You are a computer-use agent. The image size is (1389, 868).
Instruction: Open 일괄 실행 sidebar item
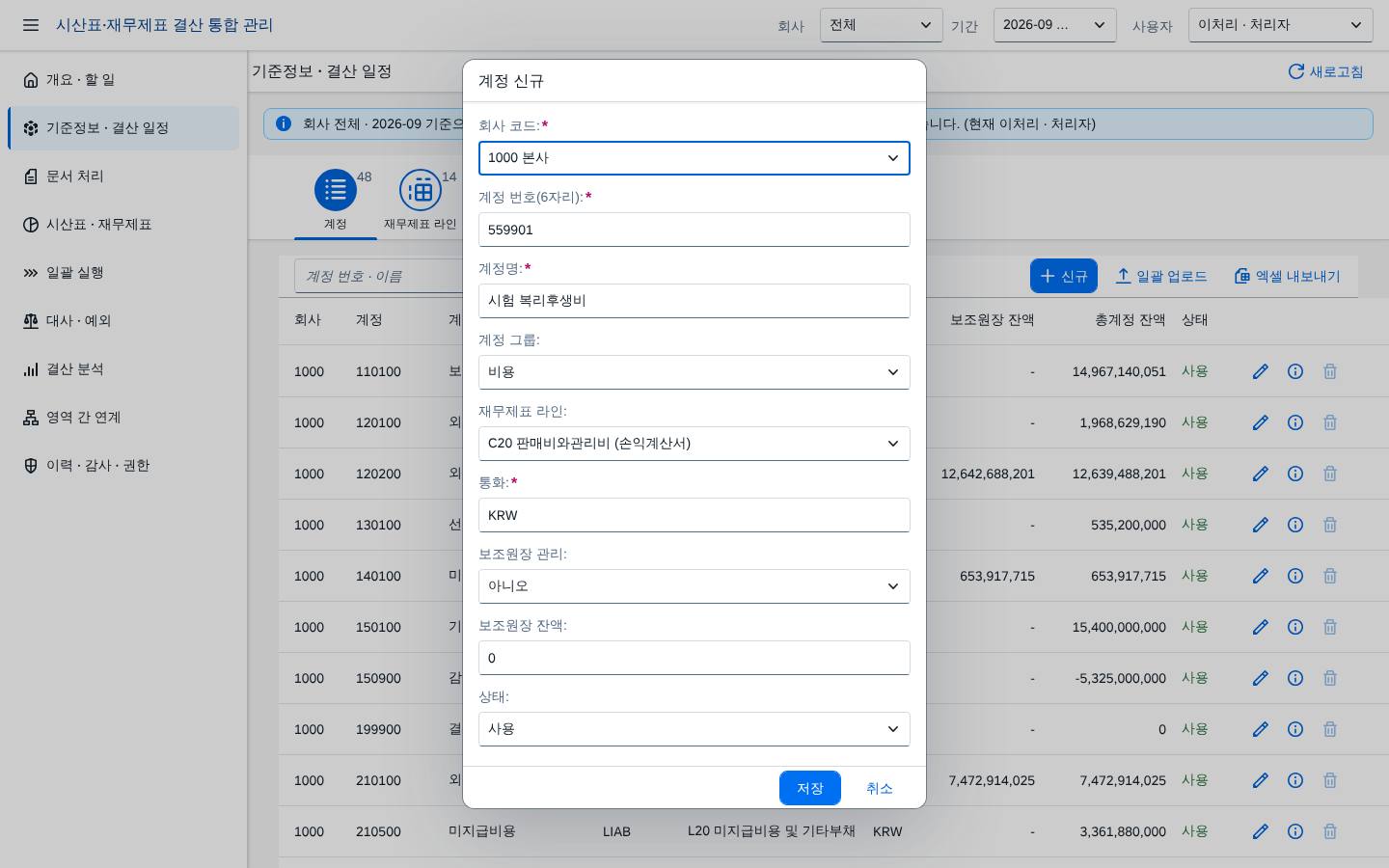123,273
